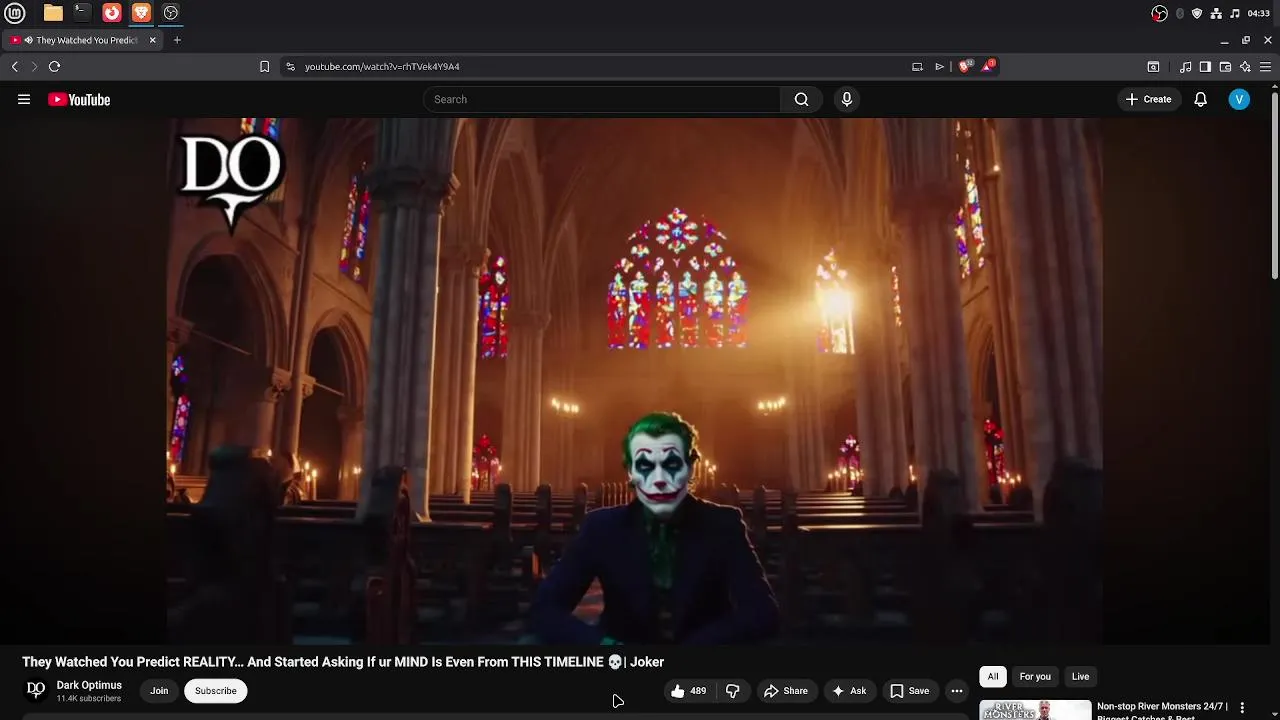Go forward to the next page
Image resolution: width=1280 pixels, height=720 pixels.
pos(34,67)
